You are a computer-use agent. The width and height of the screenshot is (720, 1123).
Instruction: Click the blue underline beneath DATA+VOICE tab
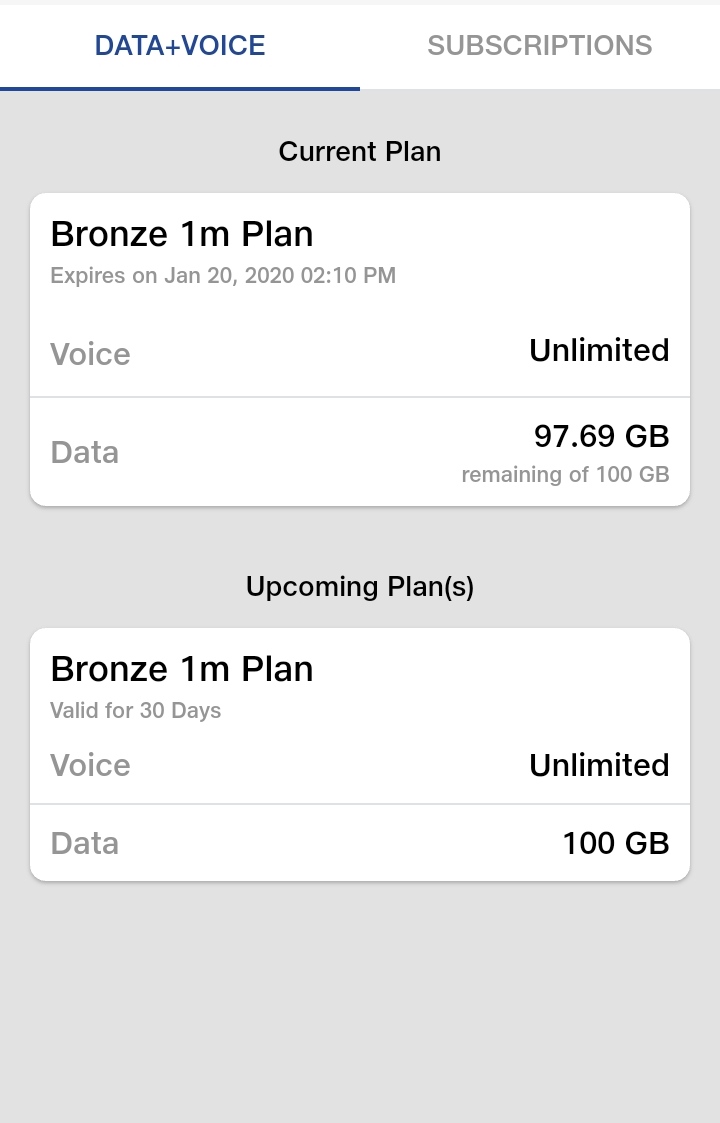(x=180, y=88)
